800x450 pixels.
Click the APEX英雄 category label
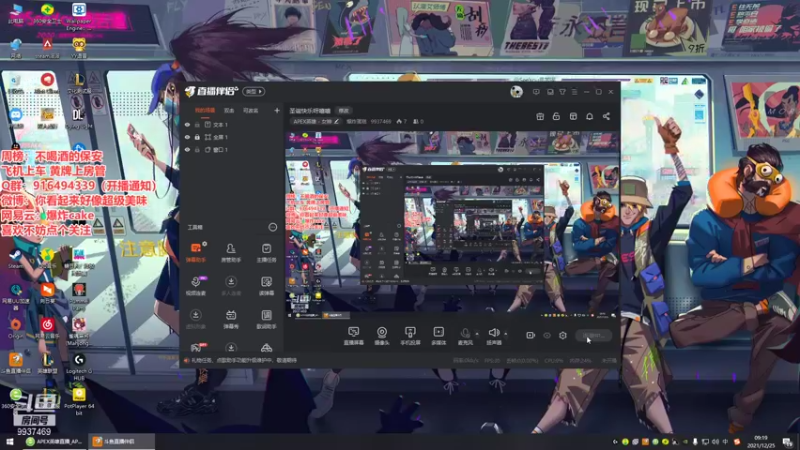[312, 122]
